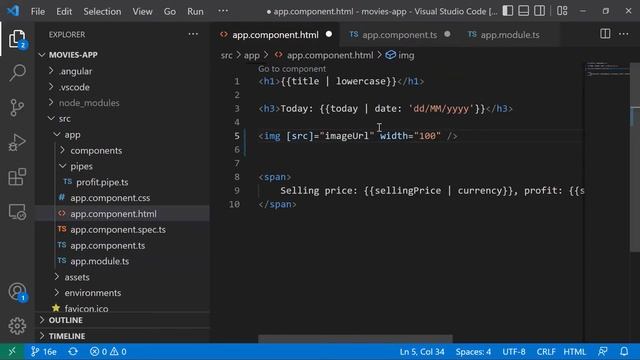This screenshot has height=360, width=640.
Task: Open the Accounts icon in activity bar
Action: [17, 292]
